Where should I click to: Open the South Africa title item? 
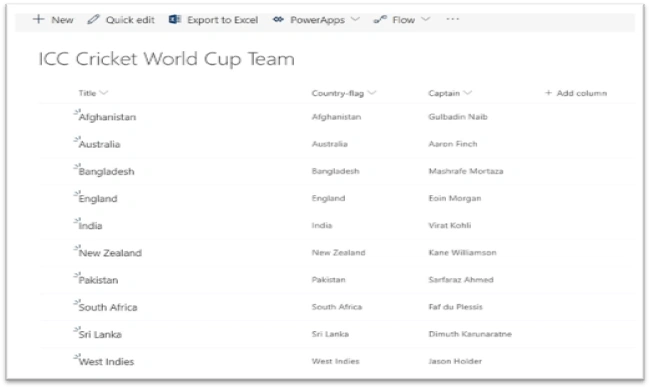pos(108,307)
